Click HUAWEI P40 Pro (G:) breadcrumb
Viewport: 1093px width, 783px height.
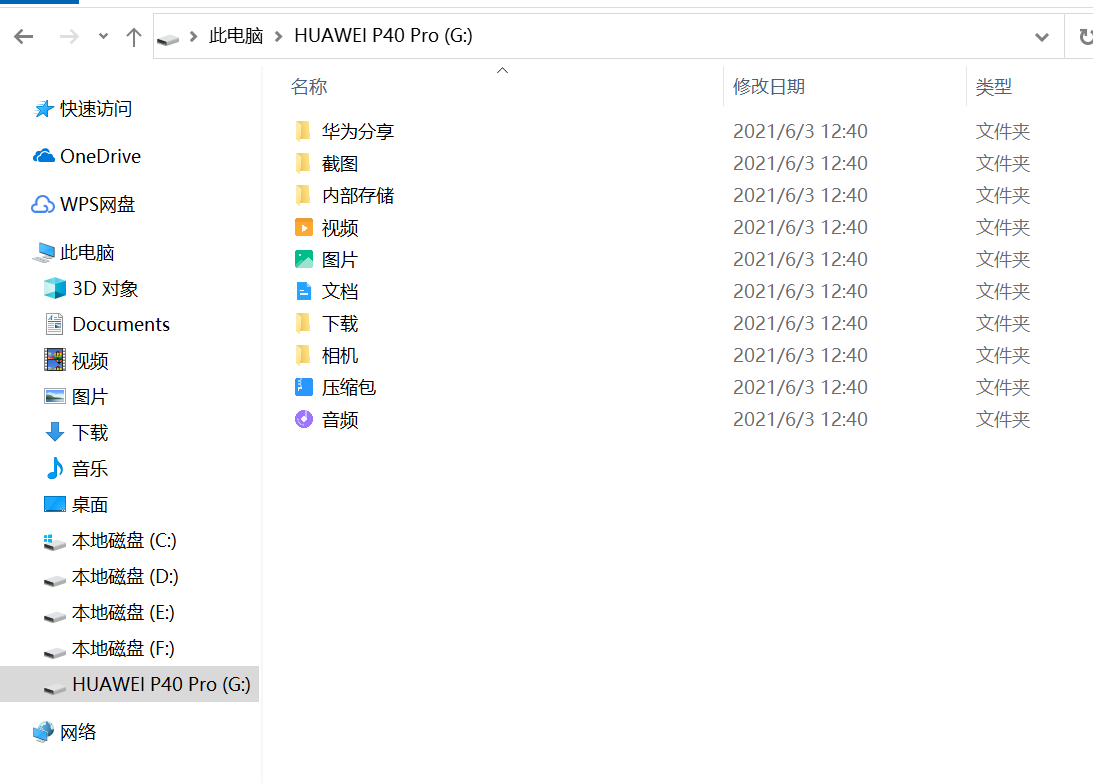[383, 36]
